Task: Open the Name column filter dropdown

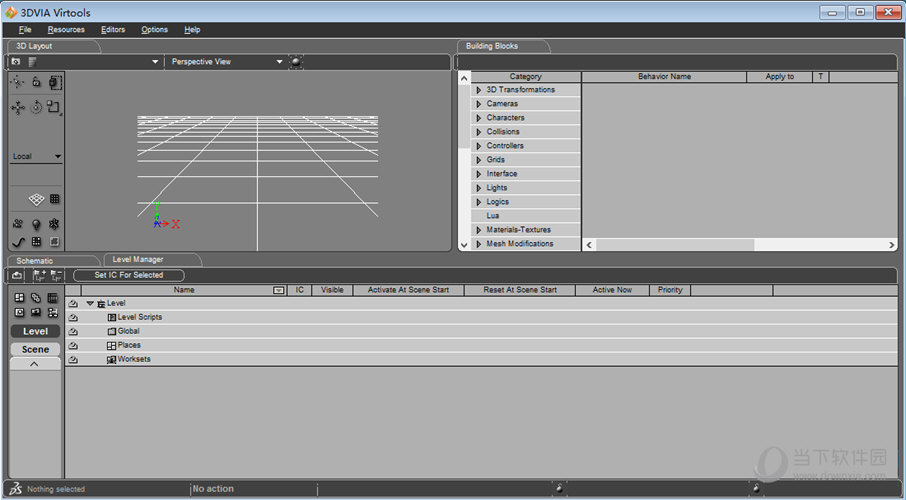Action: point(279,290)
